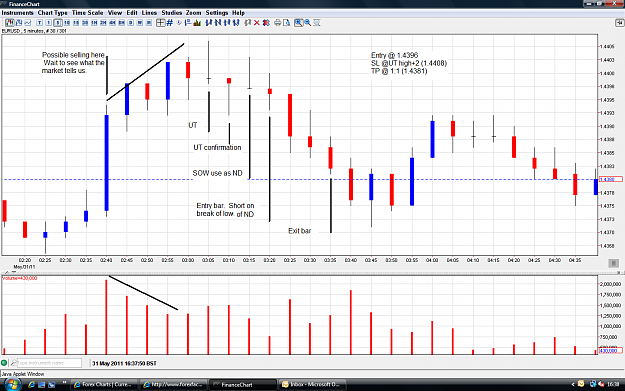Open the Help menu

pyautogui.click(x=238, y=13)
